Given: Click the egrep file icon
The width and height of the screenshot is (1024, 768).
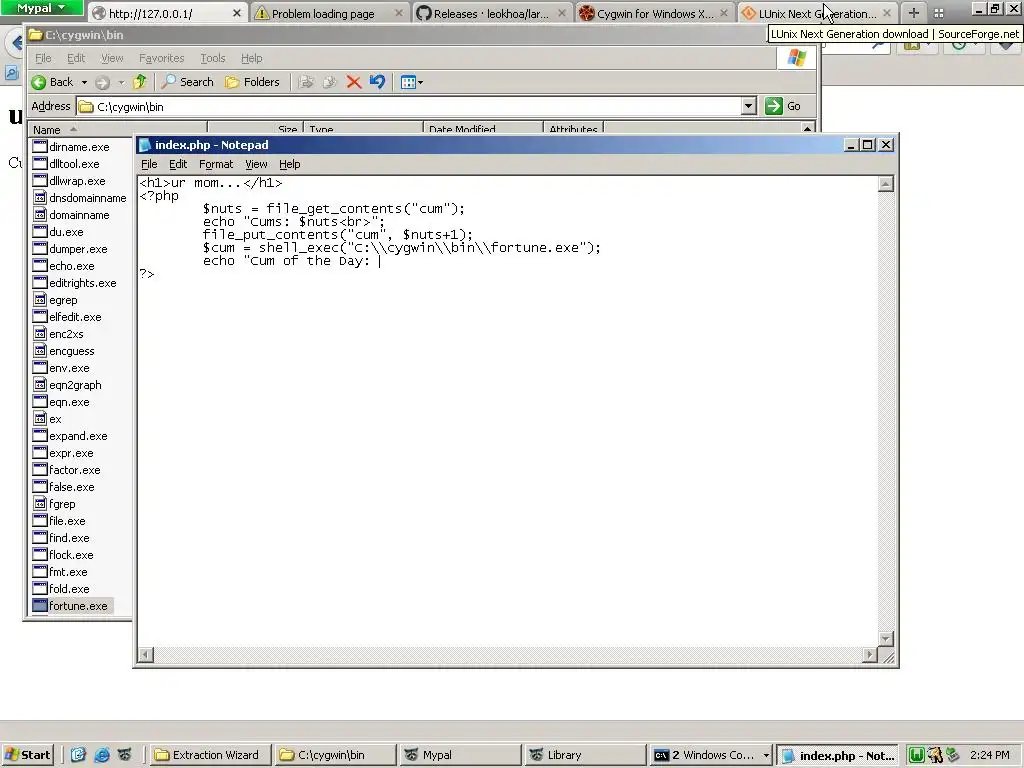Looking at the screenshot, I should (x=40, y=300).
